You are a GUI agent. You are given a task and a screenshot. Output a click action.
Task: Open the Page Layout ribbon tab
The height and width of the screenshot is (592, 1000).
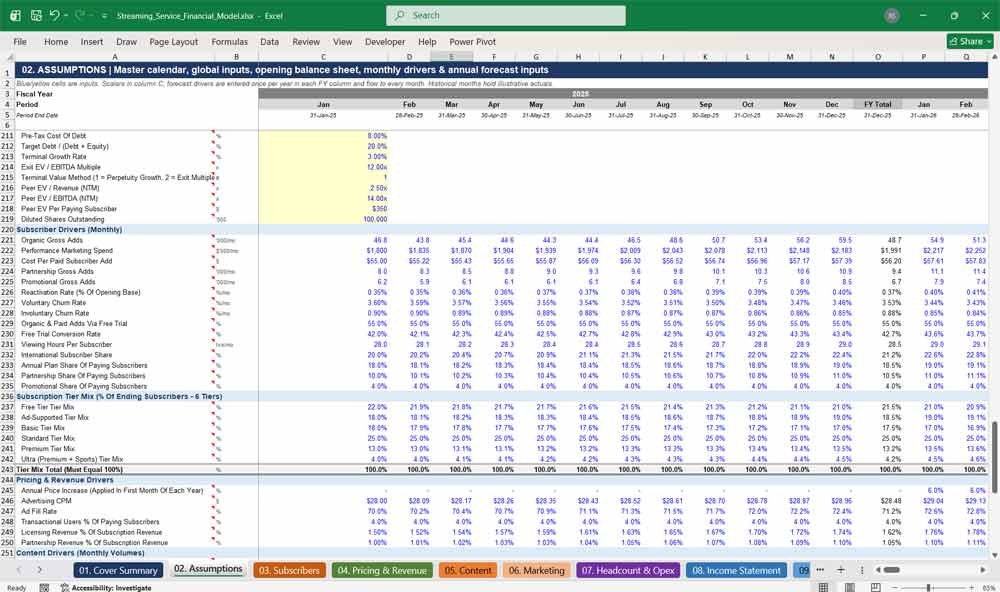(173, 41)
